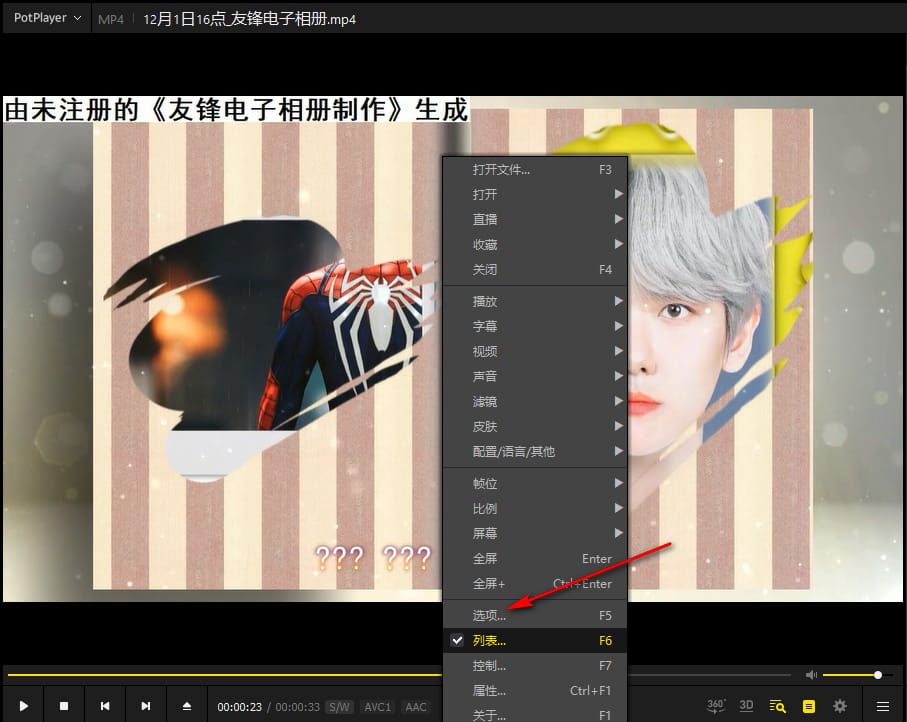Image resolution: width=907 pixels, height=722 pixels.
Task: Open 属性... from the context menu
Action: 535,690
